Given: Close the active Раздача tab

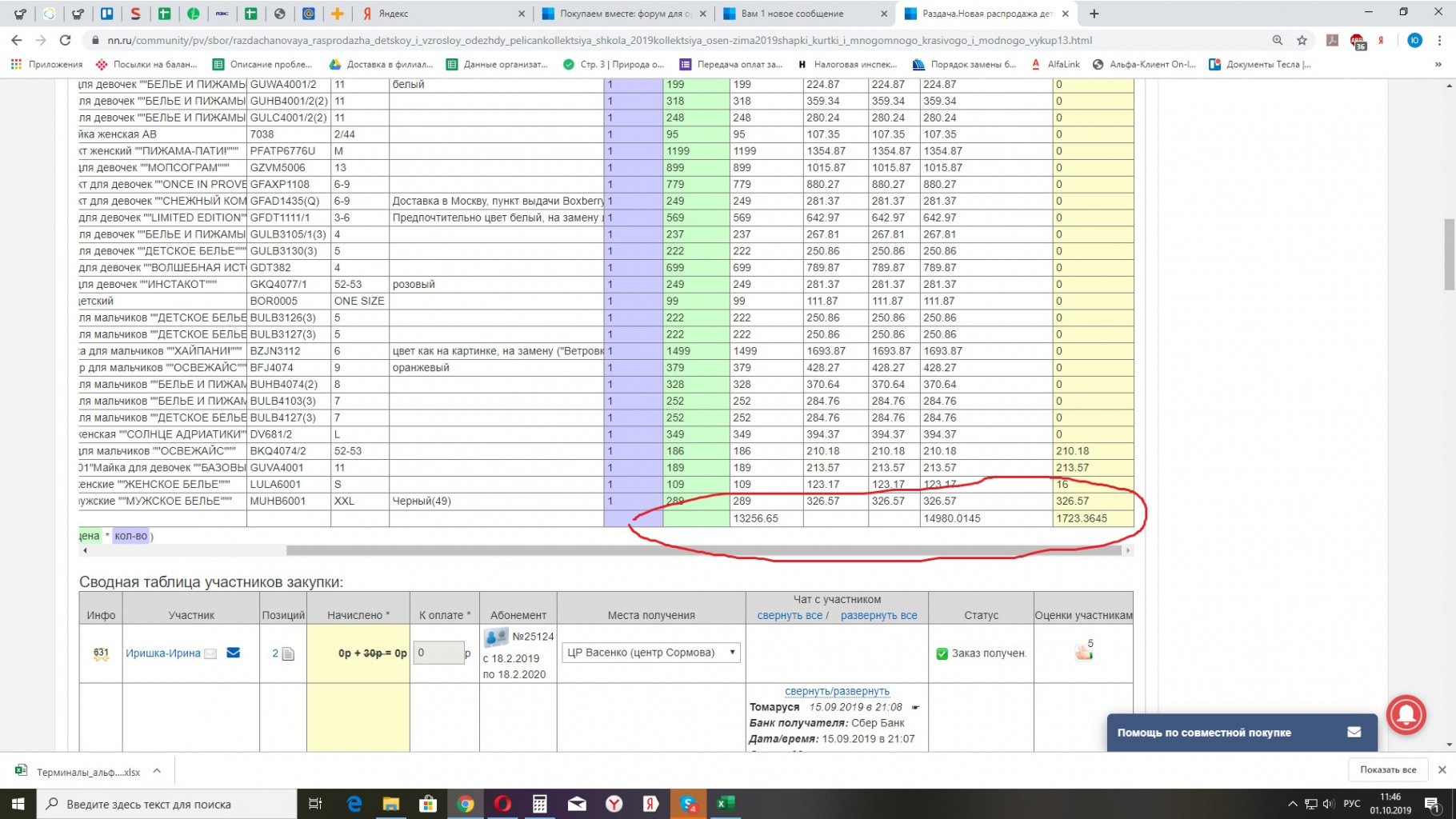Looking at the screenshot, I should point(1065,14).
